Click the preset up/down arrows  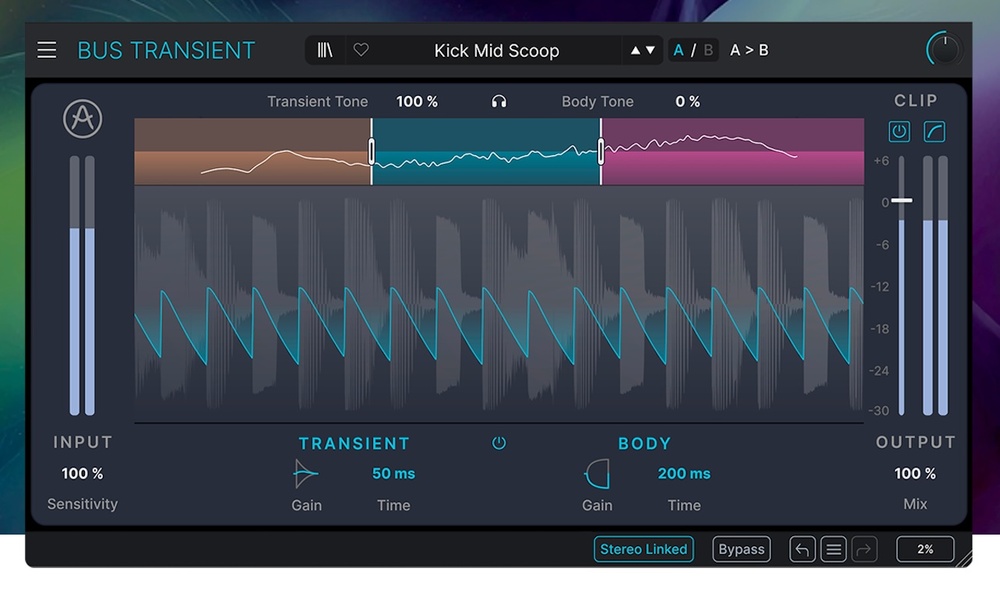click(x=643, y=50)
